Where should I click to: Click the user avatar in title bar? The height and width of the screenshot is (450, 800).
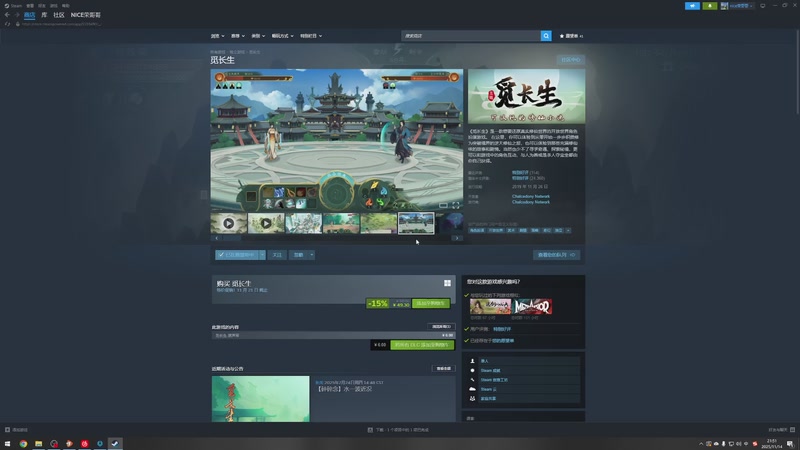(724, 6)
